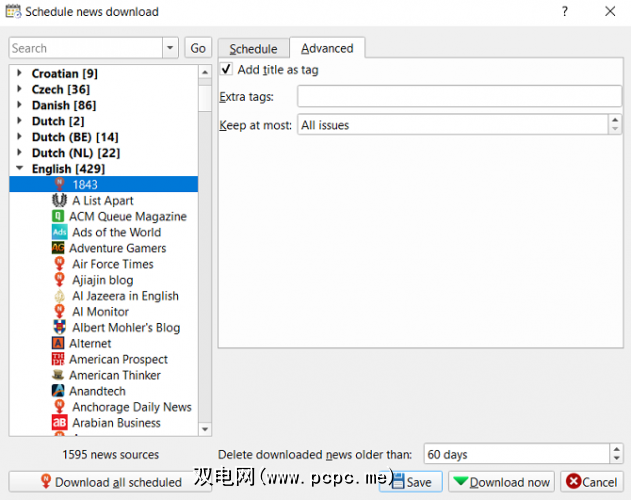631x500 pixels.
Task: Click the Arabian Business aB icon
Action: (x=60, y=423)
